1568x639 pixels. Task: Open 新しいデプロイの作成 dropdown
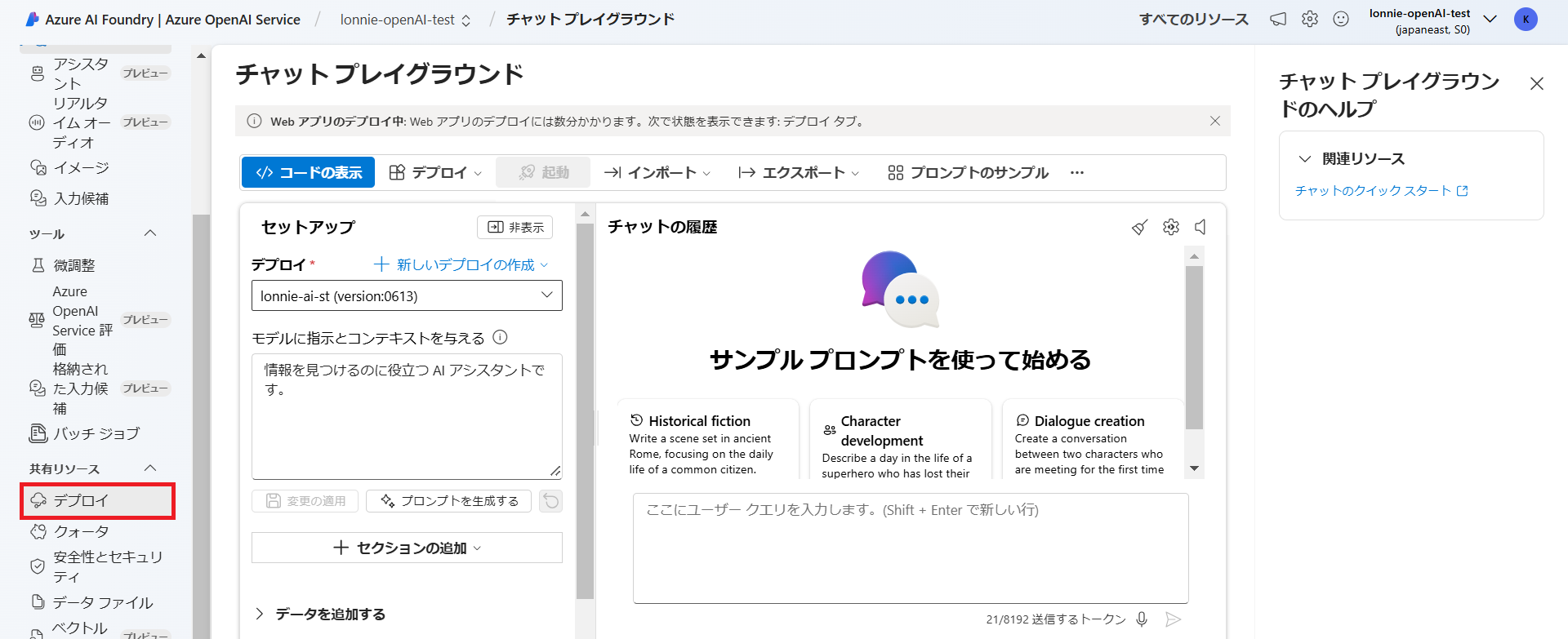coord(461,264)
